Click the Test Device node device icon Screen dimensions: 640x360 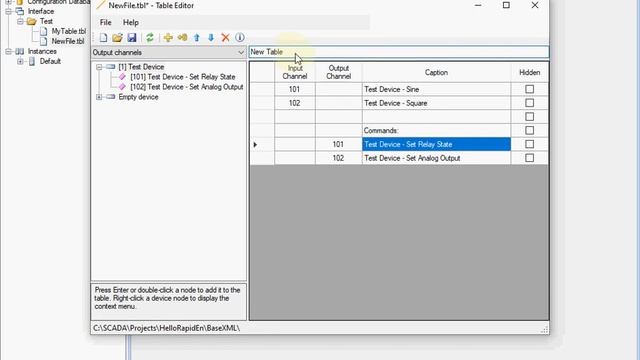pos(111,67)
